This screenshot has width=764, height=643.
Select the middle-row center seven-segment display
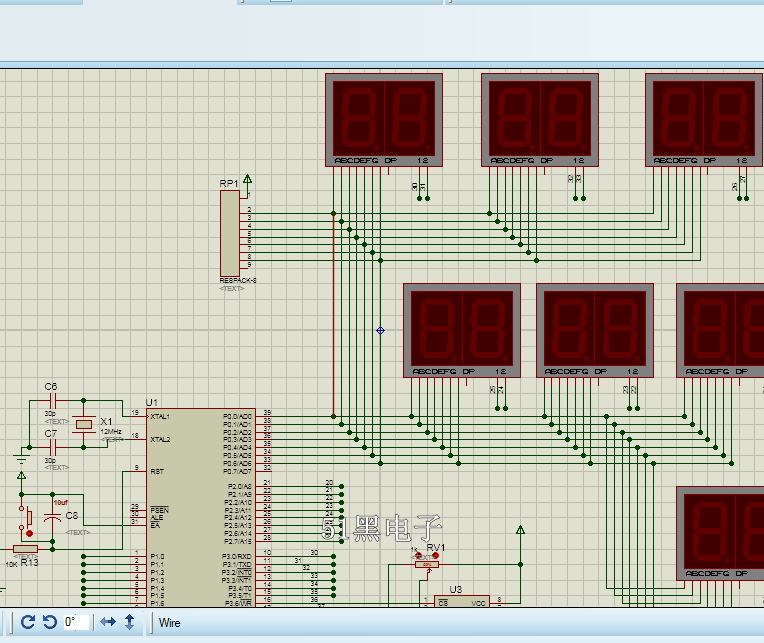click(595, 330)
